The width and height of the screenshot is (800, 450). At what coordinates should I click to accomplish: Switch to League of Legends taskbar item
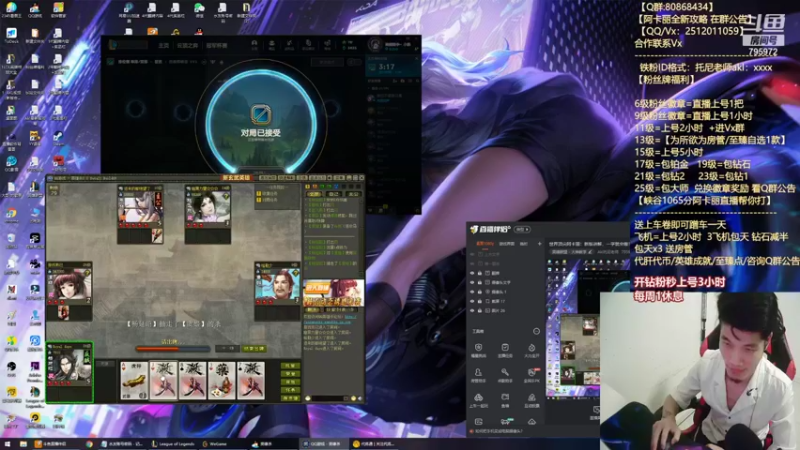(x=173, y=444)
